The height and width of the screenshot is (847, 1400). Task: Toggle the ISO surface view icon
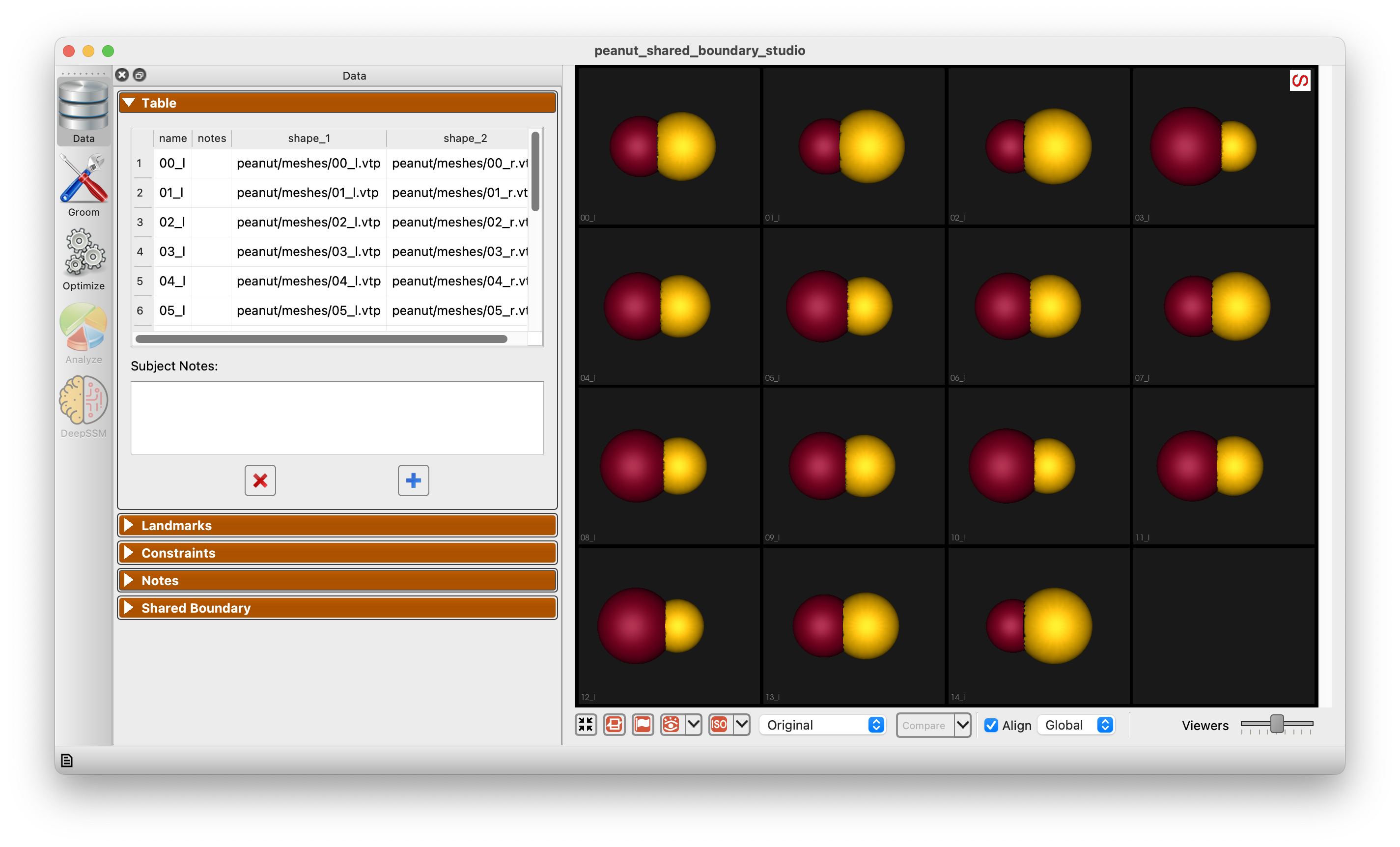click(x=719, y=725)
